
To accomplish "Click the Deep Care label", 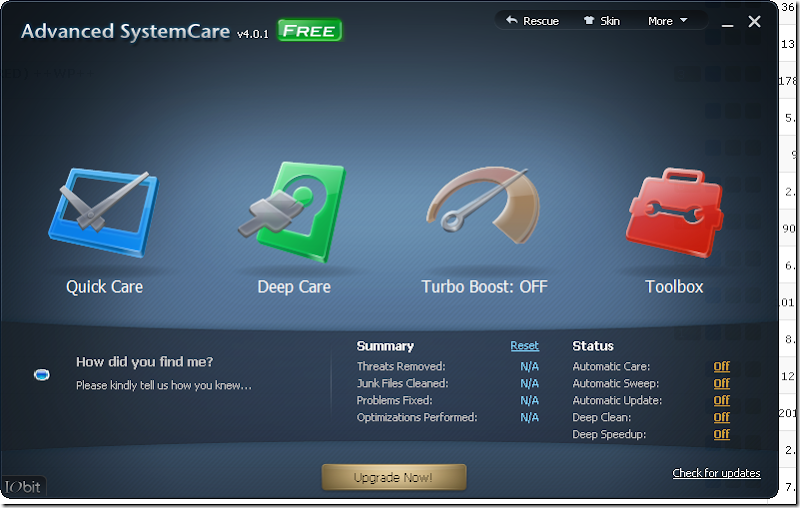I will [294, 287].
